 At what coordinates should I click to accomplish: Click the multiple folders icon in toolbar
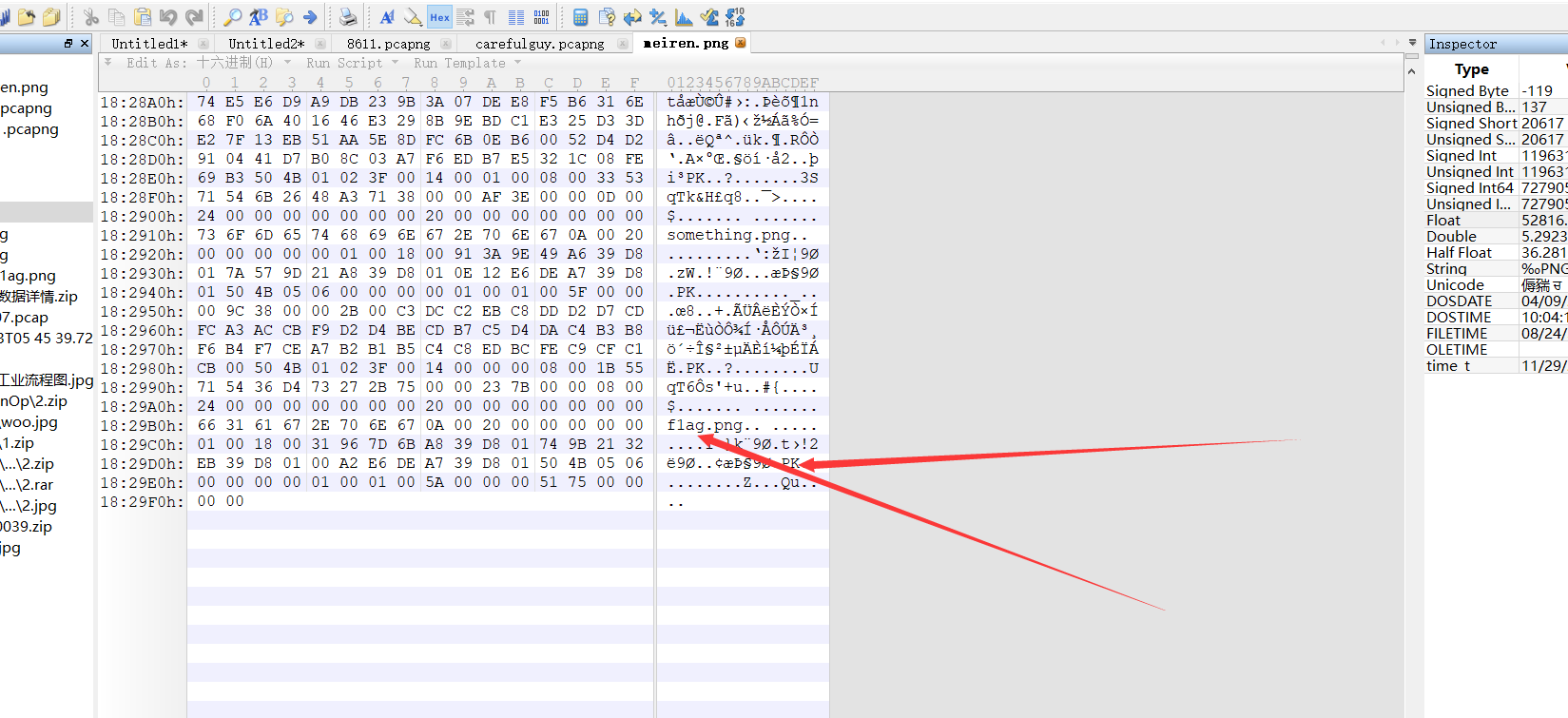(52, 17)
